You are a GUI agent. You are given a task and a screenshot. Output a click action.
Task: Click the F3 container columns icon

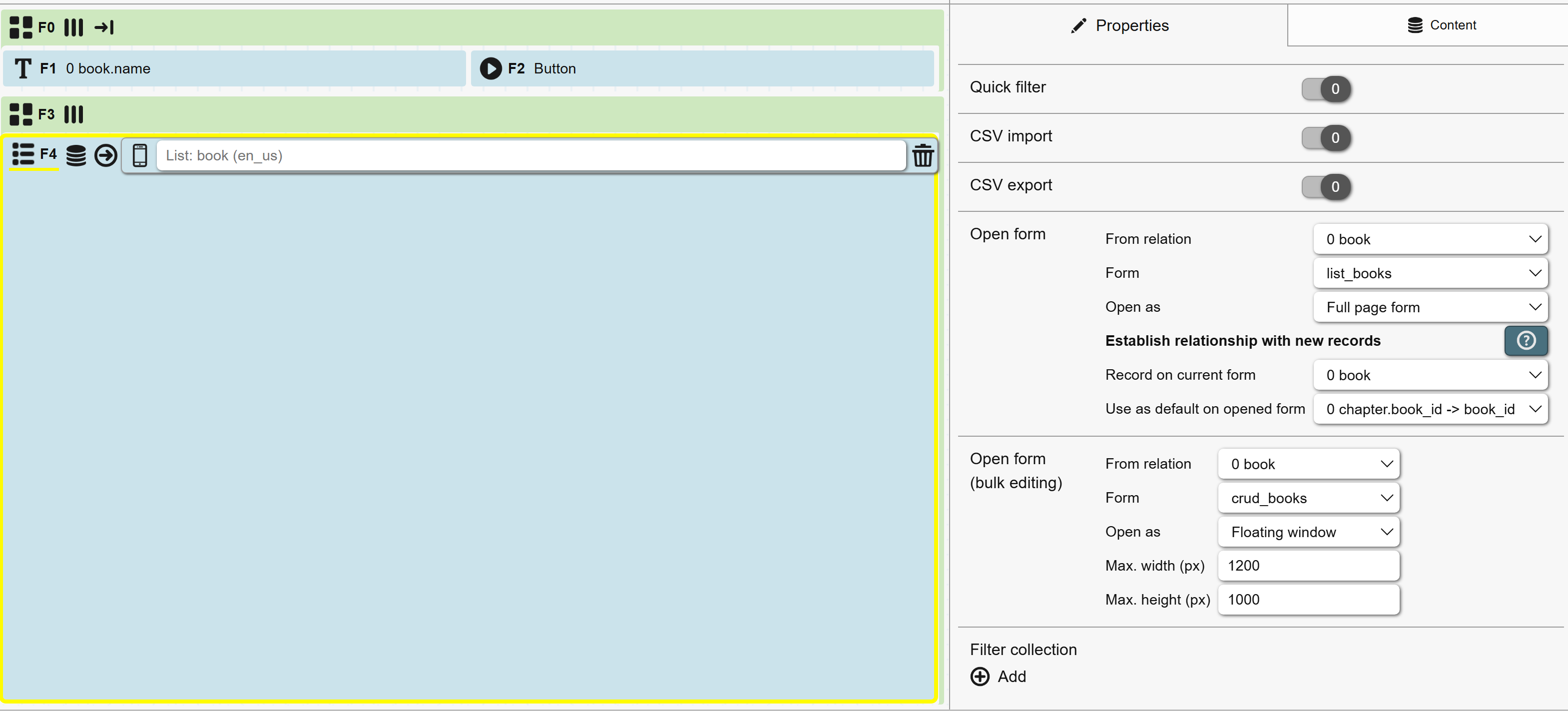pos(73,114)
